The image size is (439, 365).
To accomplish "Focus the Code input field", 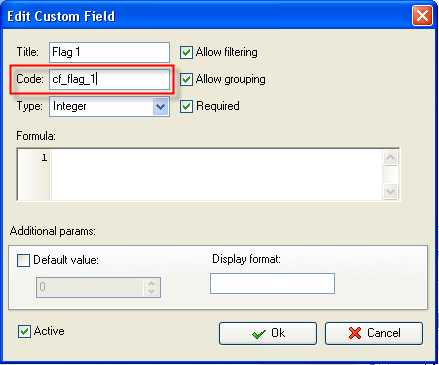I will pyautogui.click(x=109, y=79).
